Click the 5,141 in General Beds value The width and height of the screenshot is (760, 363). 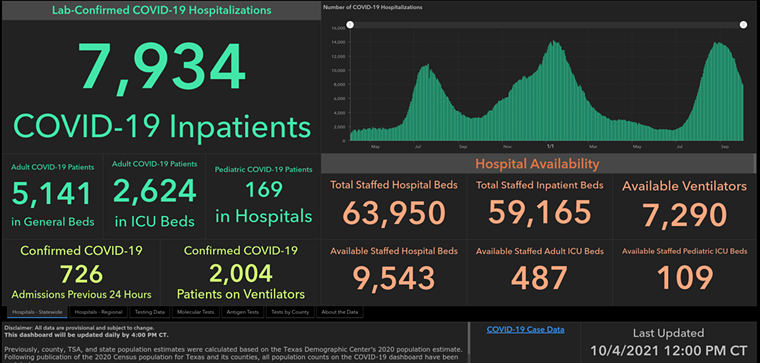(x=52, y=193)
